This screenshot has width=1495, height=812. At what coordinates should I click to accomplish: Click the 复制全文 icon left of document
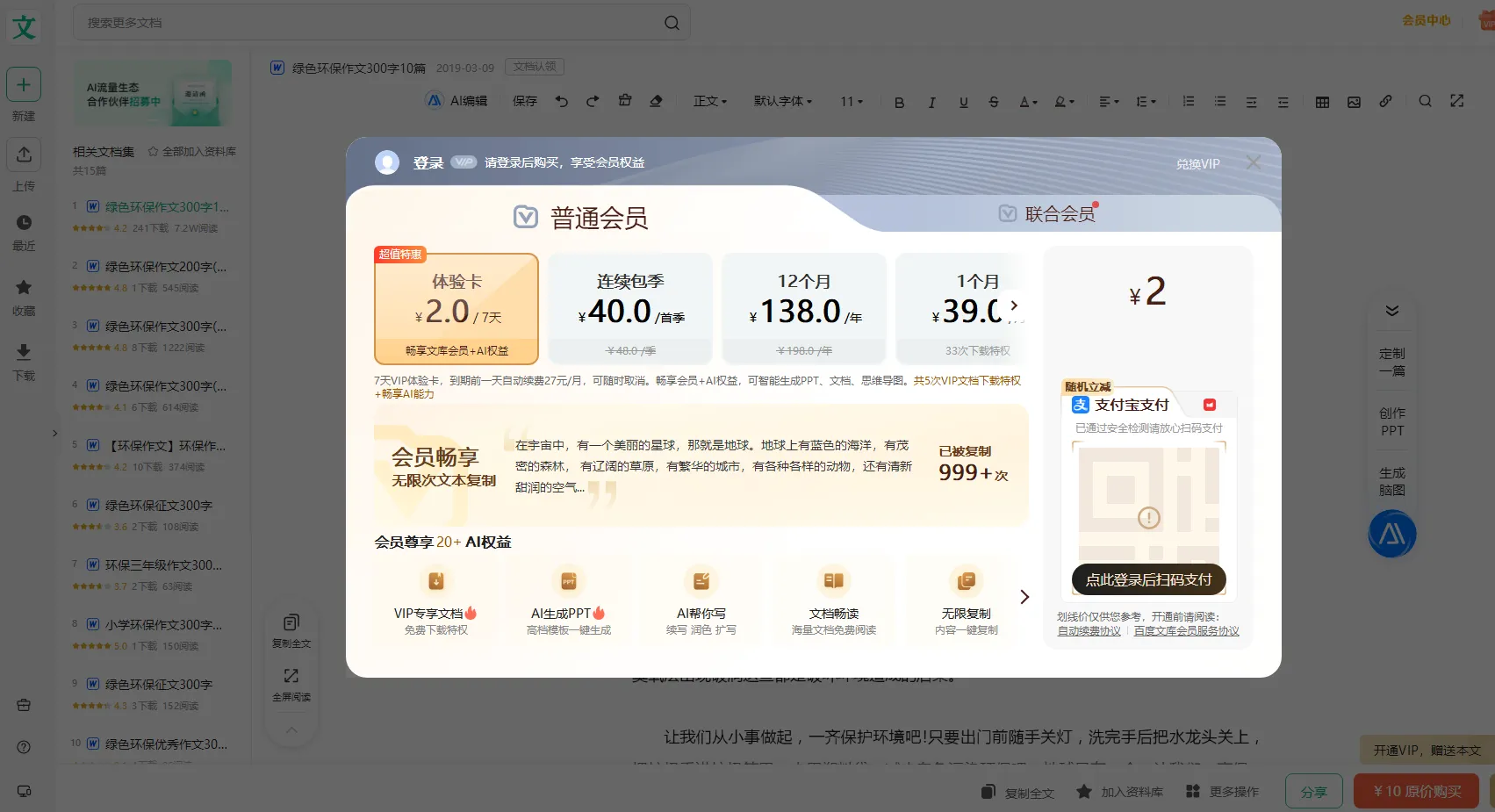pos(291,623)
